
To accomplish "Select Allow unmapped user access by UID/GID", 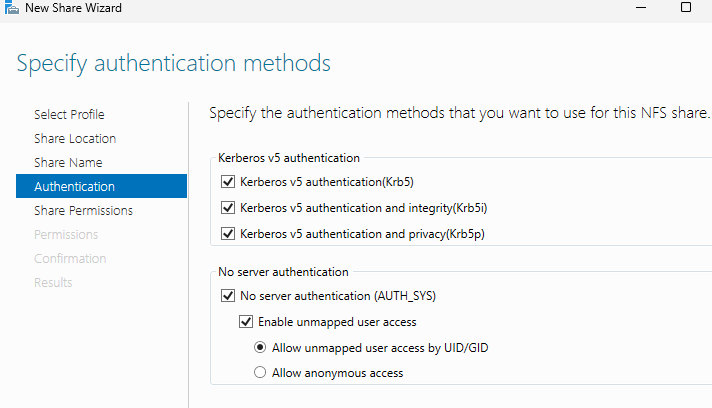I will [260, 347].
